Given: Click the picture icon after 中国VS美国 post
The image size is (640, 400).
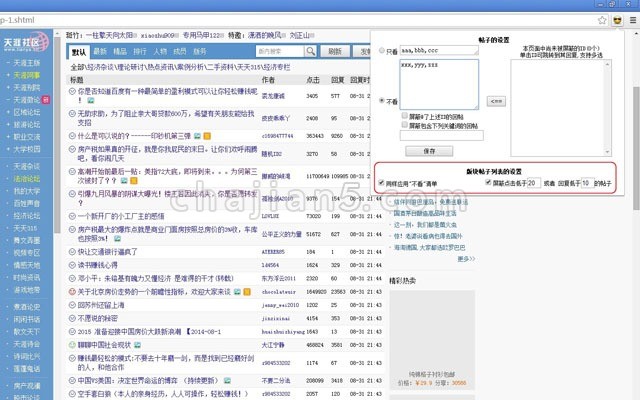Looking at the screenshot, I should (227, 381).
